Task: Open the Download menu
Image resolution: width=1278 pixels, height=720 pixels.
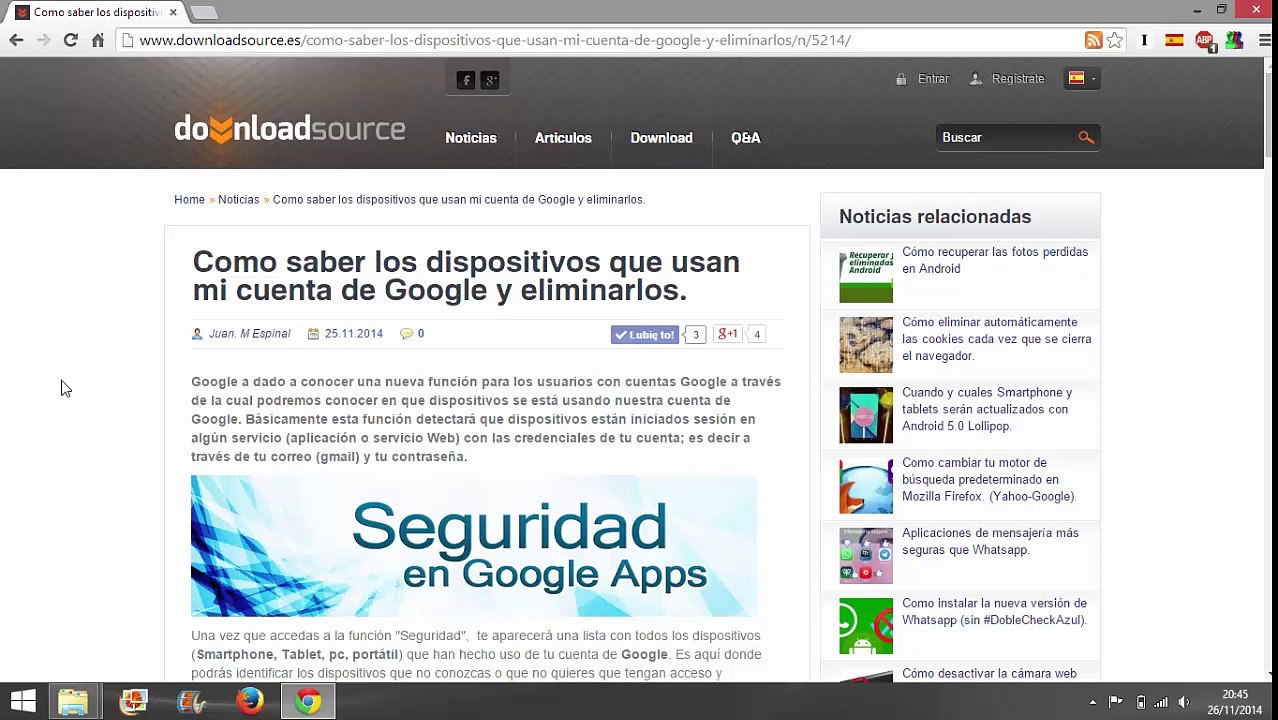Action: (661, 138)
